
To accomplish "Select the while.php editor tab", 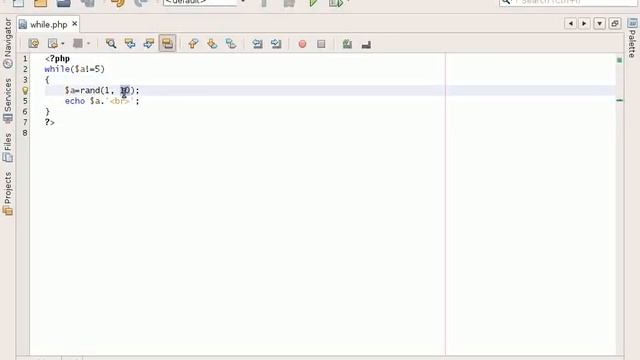I will point(48,24).
